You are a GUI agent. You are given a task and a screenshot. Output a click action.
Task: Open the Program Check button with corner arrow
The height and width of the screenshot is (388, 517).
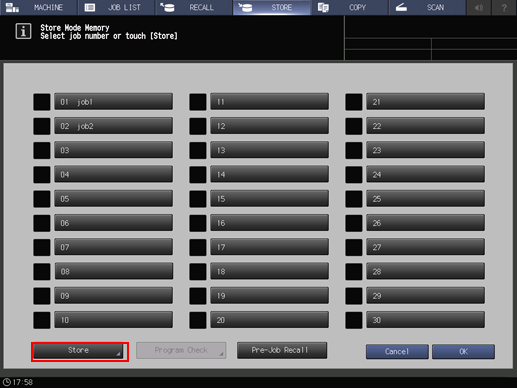coord(181,351)
